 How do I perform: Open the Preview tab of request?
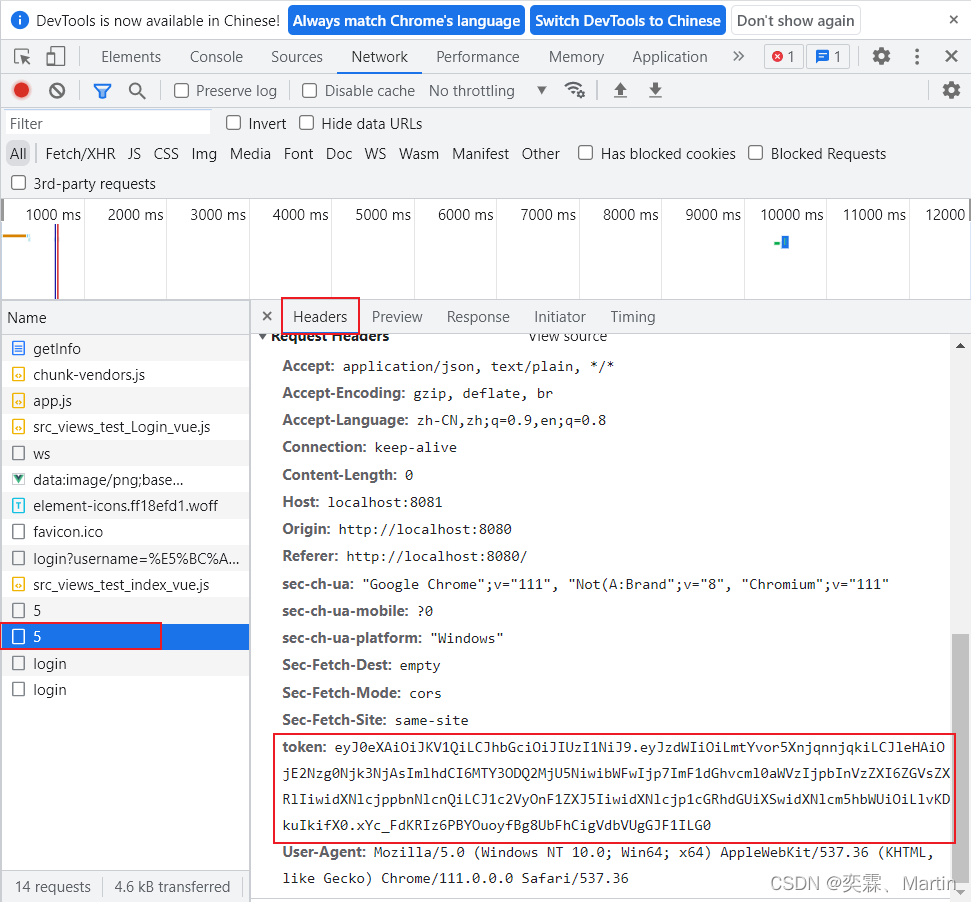(x=397, y=317)
